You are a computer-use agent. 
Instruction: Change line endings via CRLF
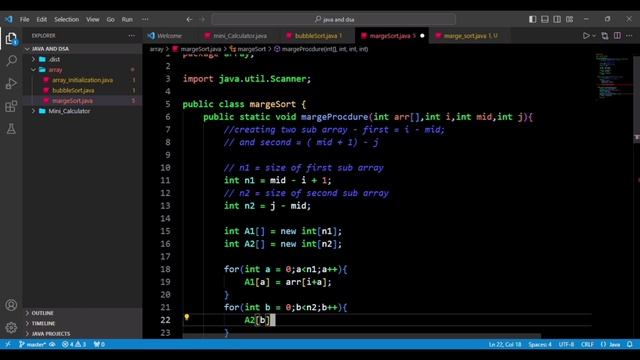pyautogui.click(x=587, y=344)
